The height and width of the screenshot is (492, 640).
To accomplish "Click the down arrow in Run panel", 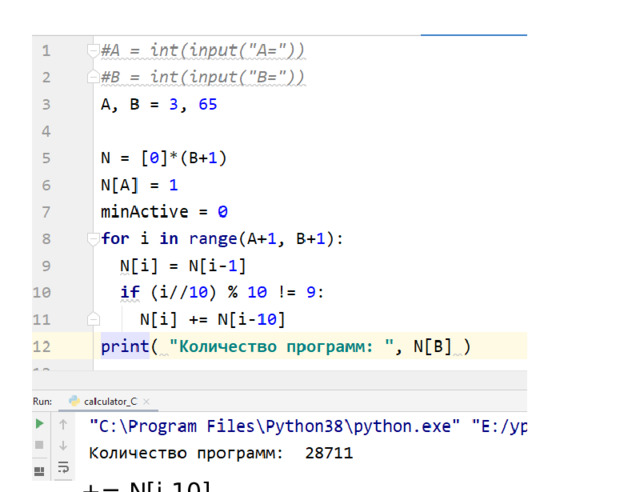I will 63,445.
